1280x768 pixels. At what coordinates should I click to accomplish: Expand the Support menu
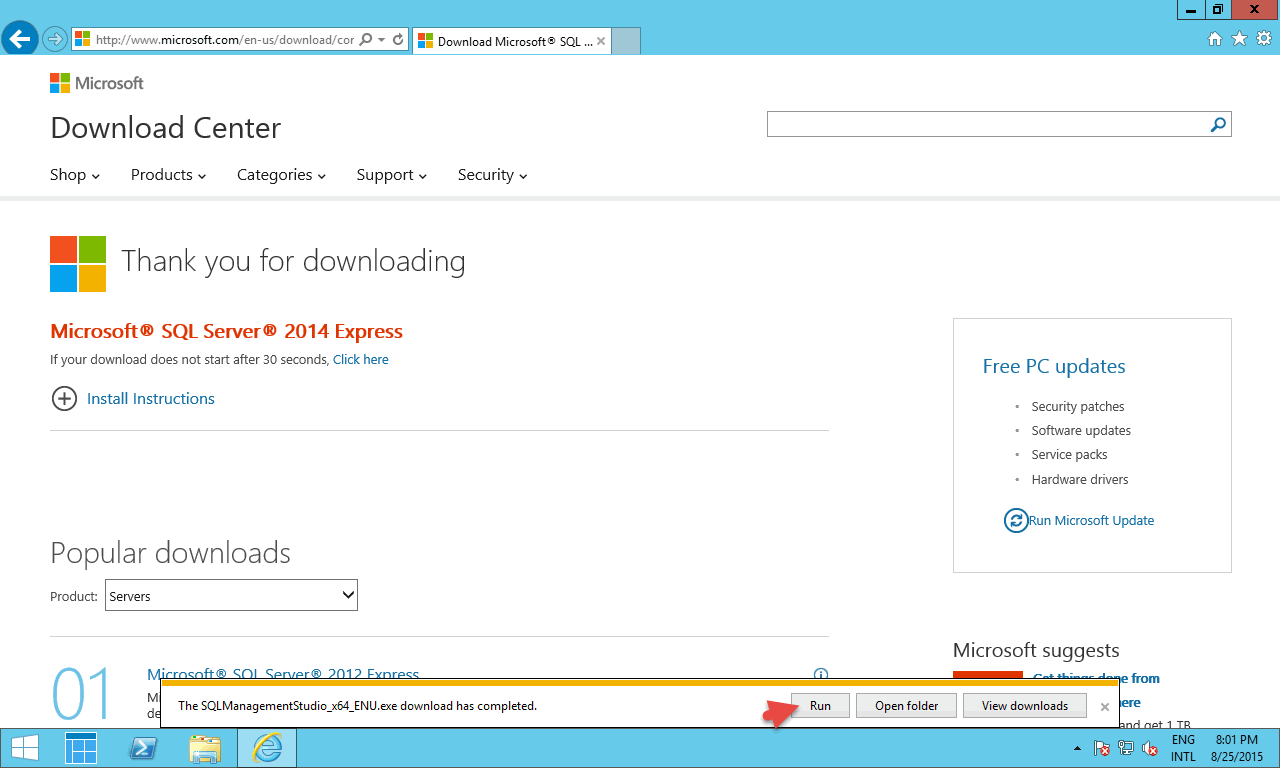coord(391,175)
